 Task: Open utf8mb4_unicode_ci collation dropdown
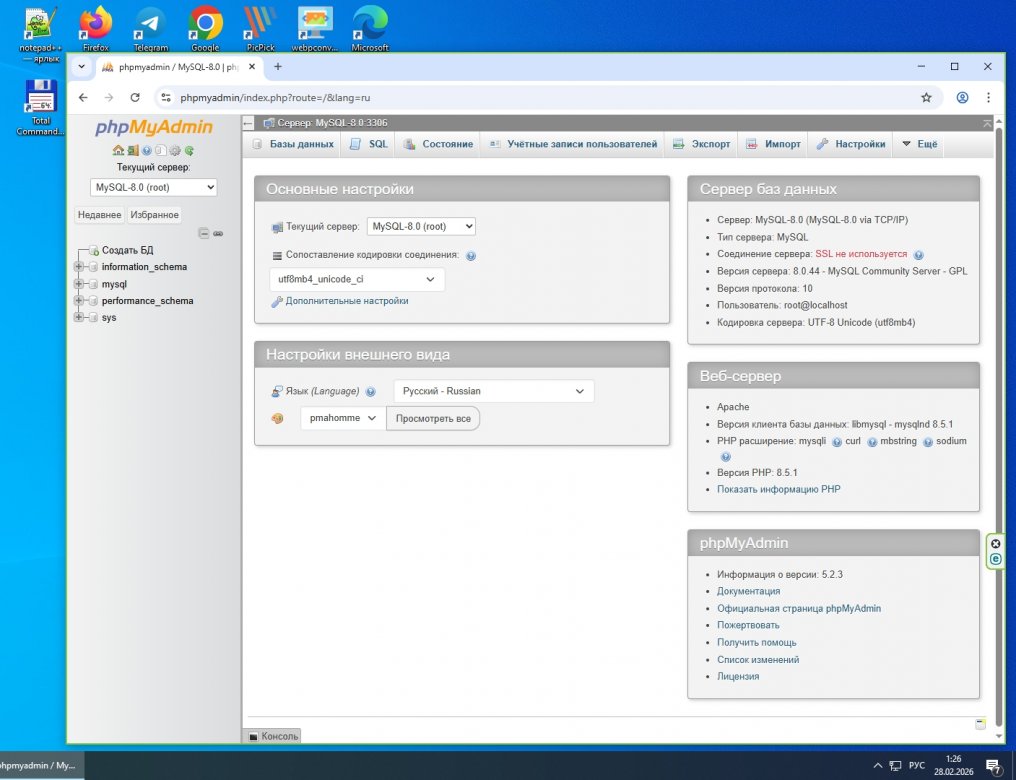[x=357, y=279]
